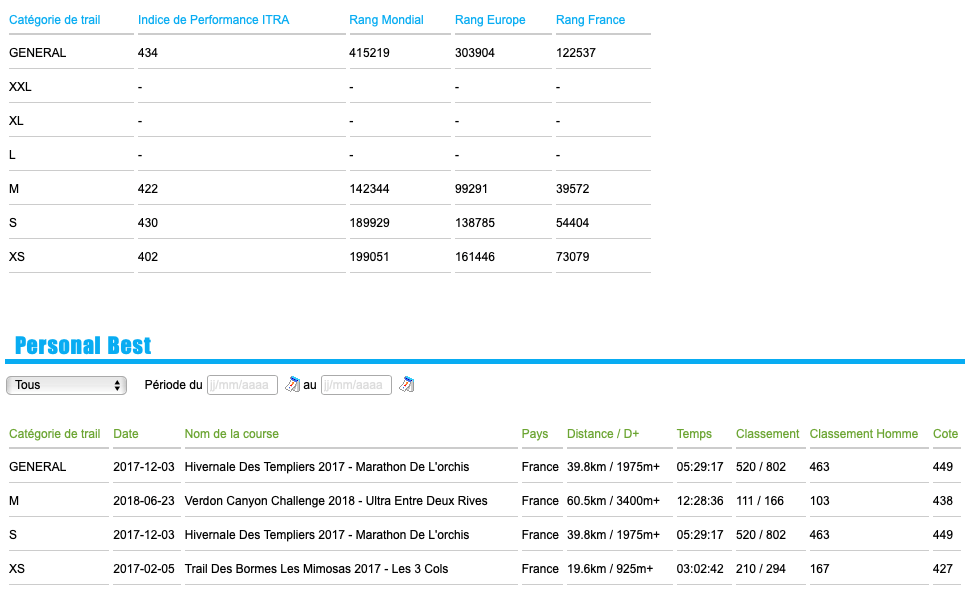This screenshot has width=968, height=593.
Task: Select the 'Rang Europe' column header
Action: 490,20
